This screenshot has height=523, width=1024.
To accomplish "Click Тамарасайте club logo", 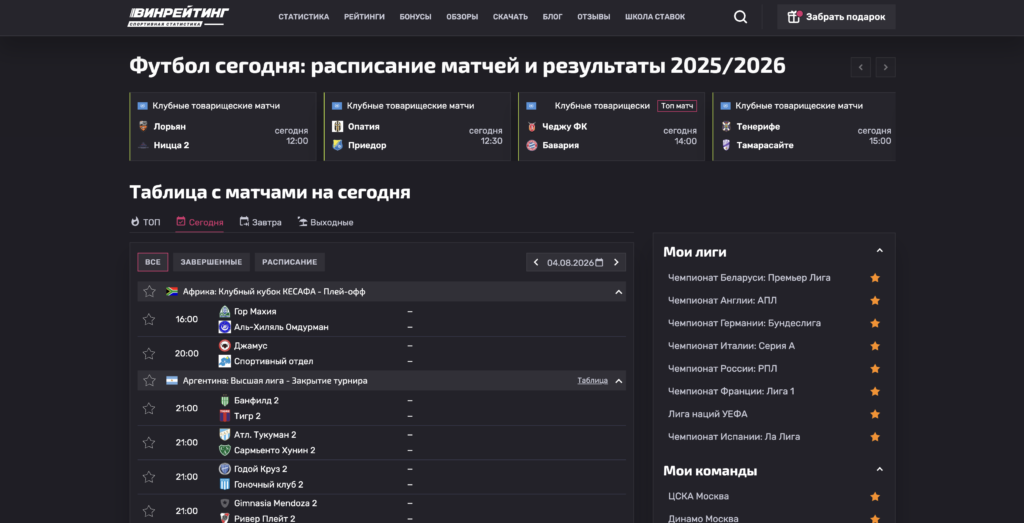I will click(726, 146).
